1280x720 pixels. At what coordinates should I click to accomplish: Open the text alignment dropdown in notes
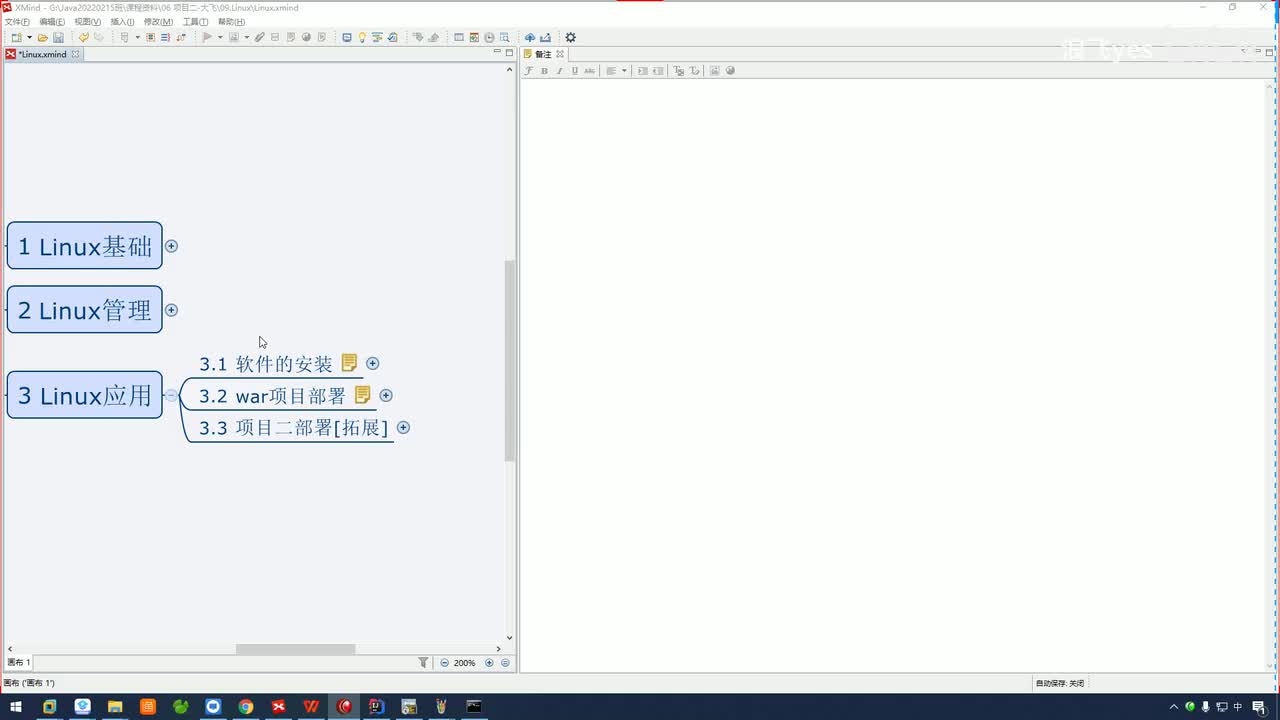point(624,71)
